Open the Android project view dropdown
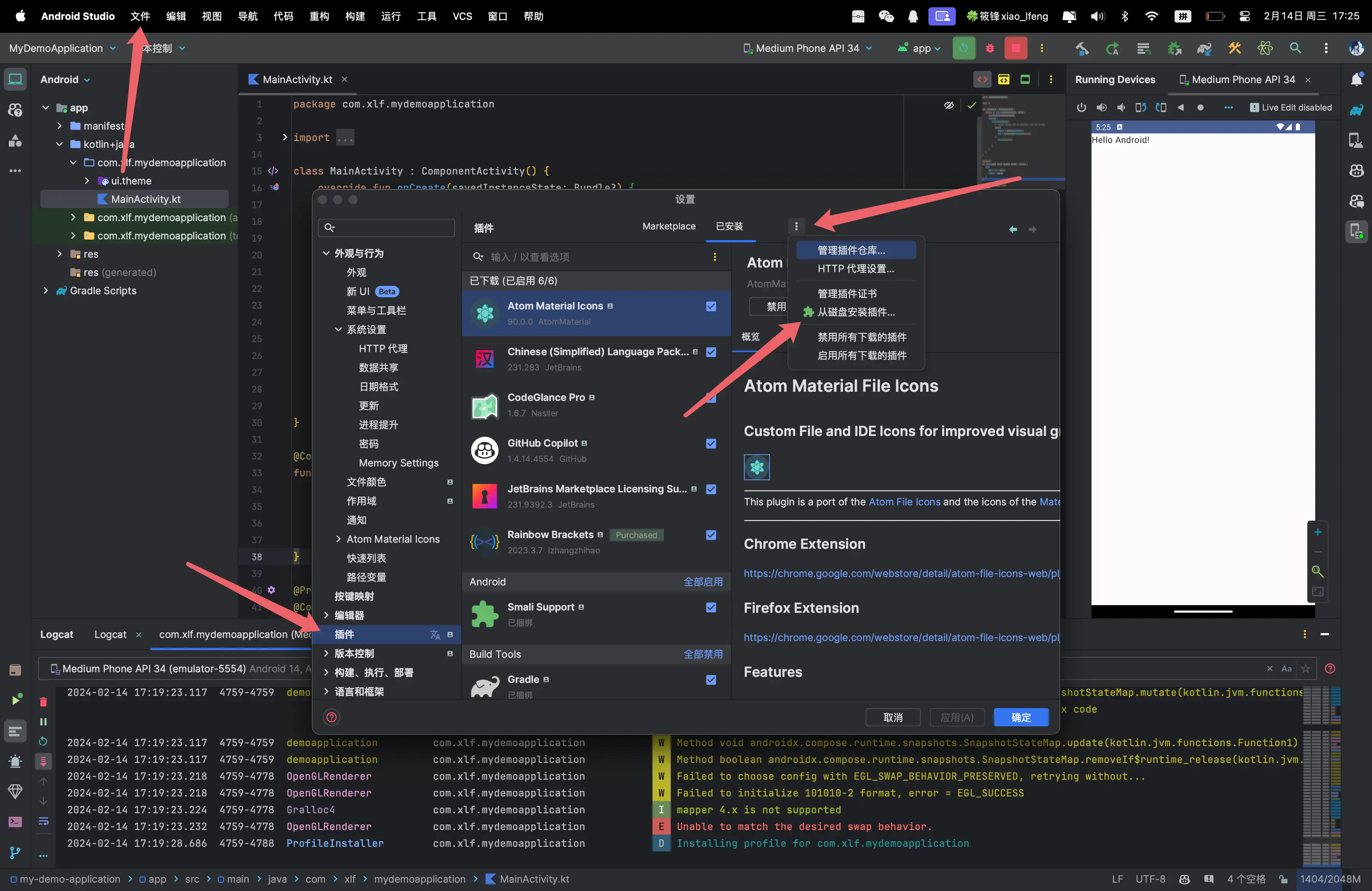The image size is (1372, 891). tap(65, 80)
